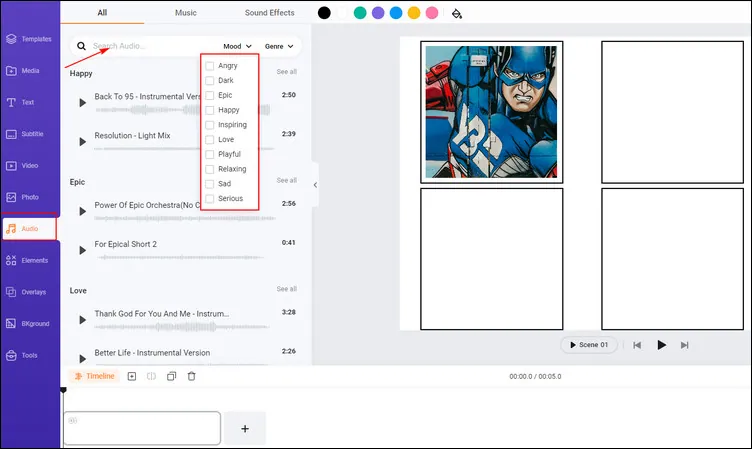Image resolution: width=752 pixels, height=449 pixels.
Task: Switch to the All audio tab
Action: click(102, 12)
